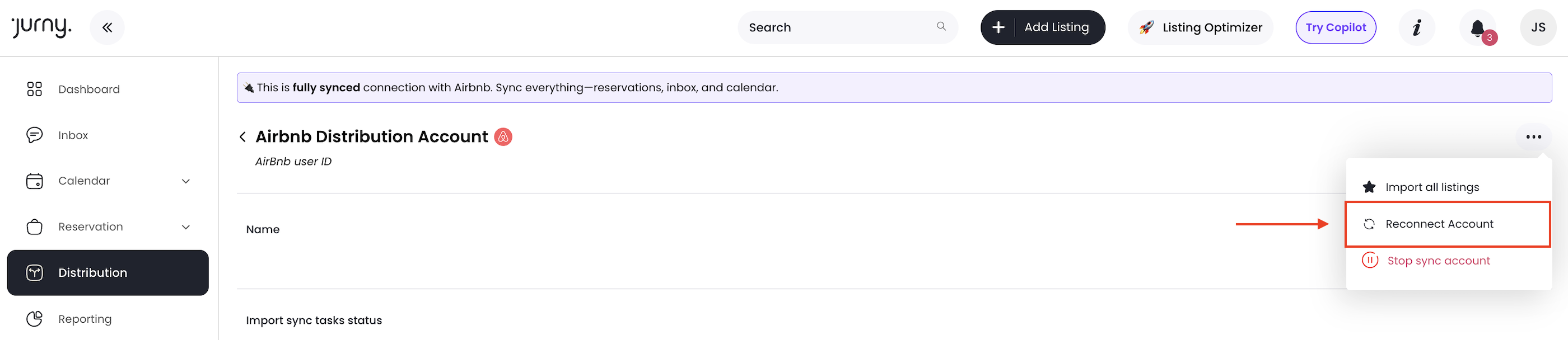Screen dimensions: 1568x340
Task: Go back using the left arrow
Action: click(x=243, y=137)
